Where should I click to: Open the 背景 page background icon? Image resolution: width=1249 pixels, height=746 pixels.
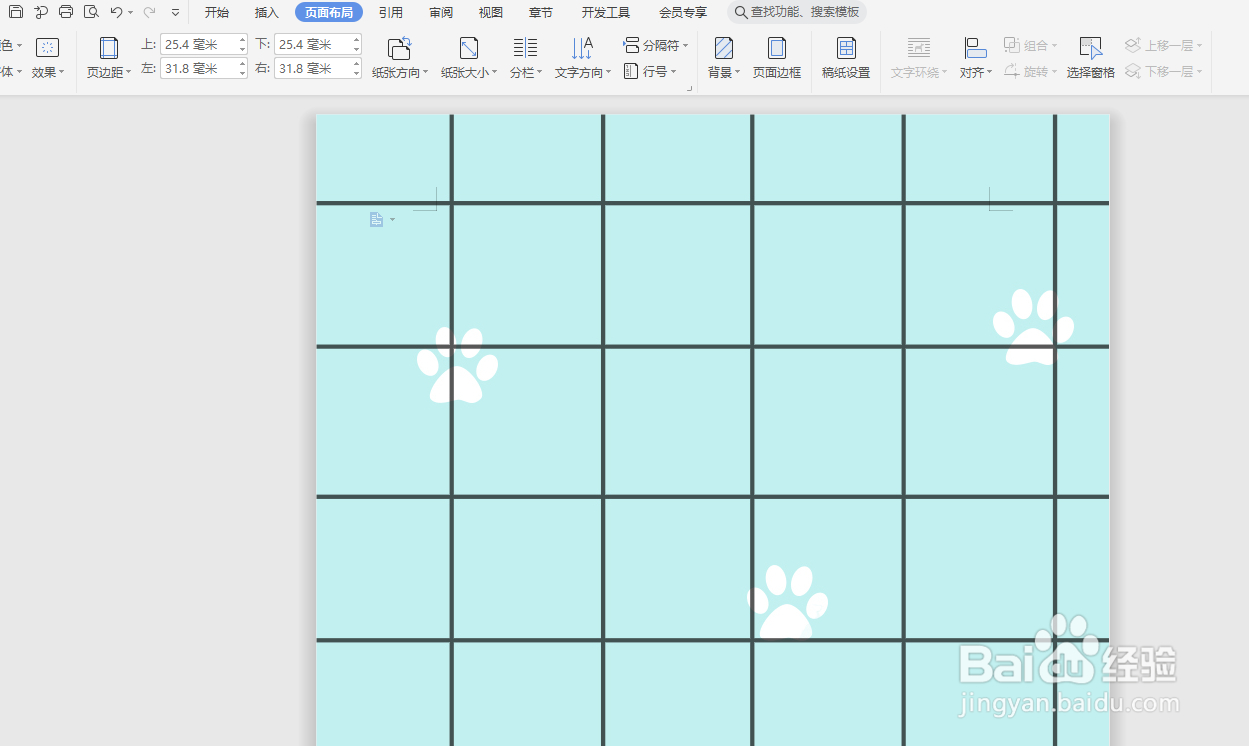click(724, 48)
